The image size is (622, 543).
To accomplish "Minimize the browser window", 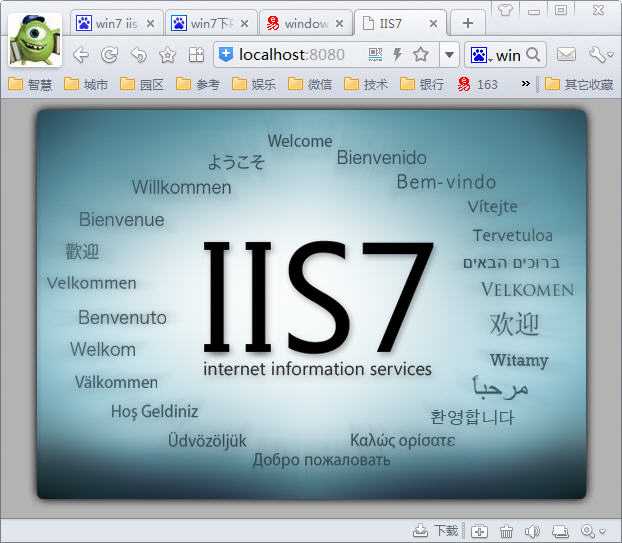I will pos(534,12).
